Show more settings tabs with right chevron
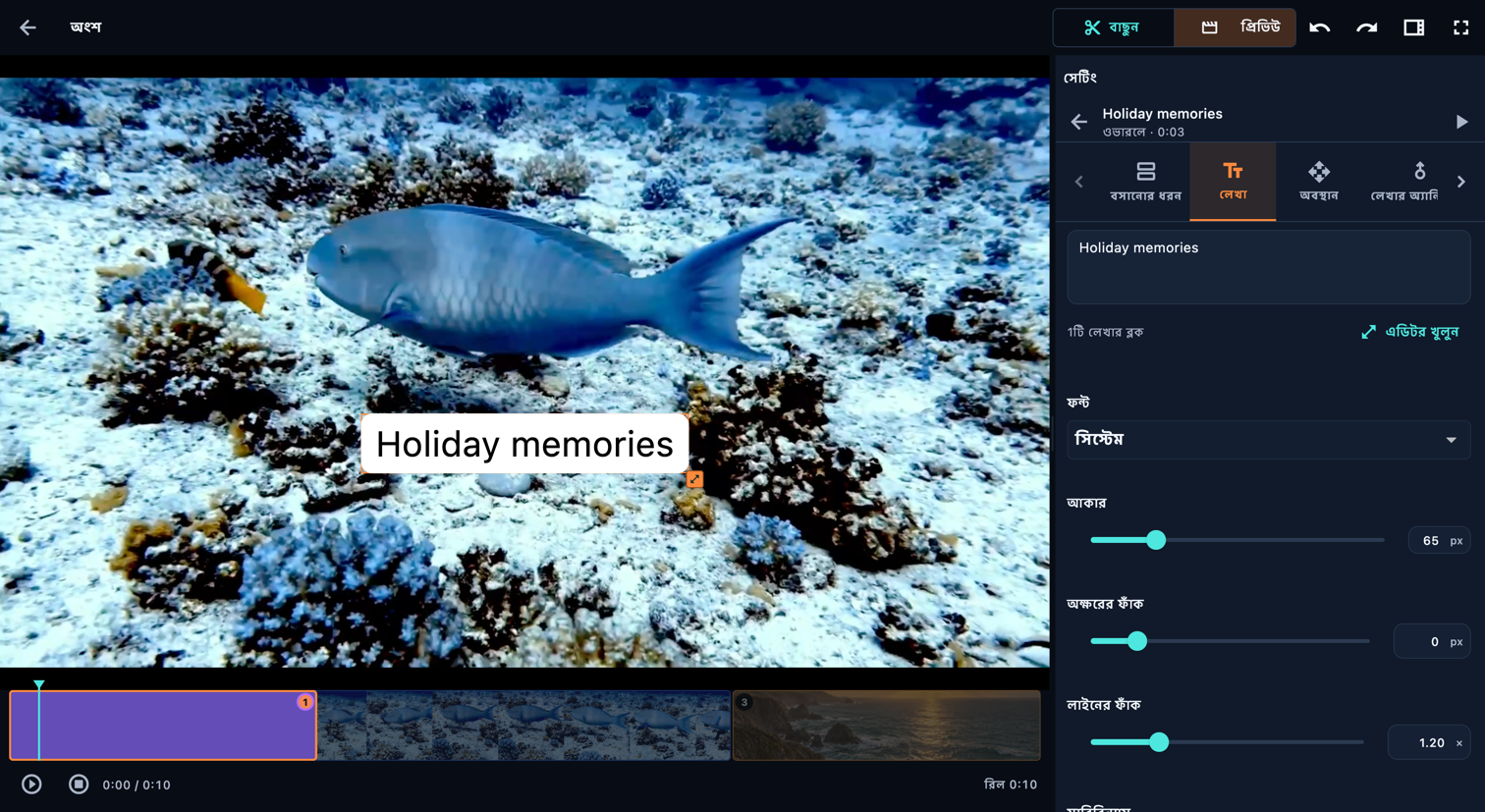 click(1461, 182)
